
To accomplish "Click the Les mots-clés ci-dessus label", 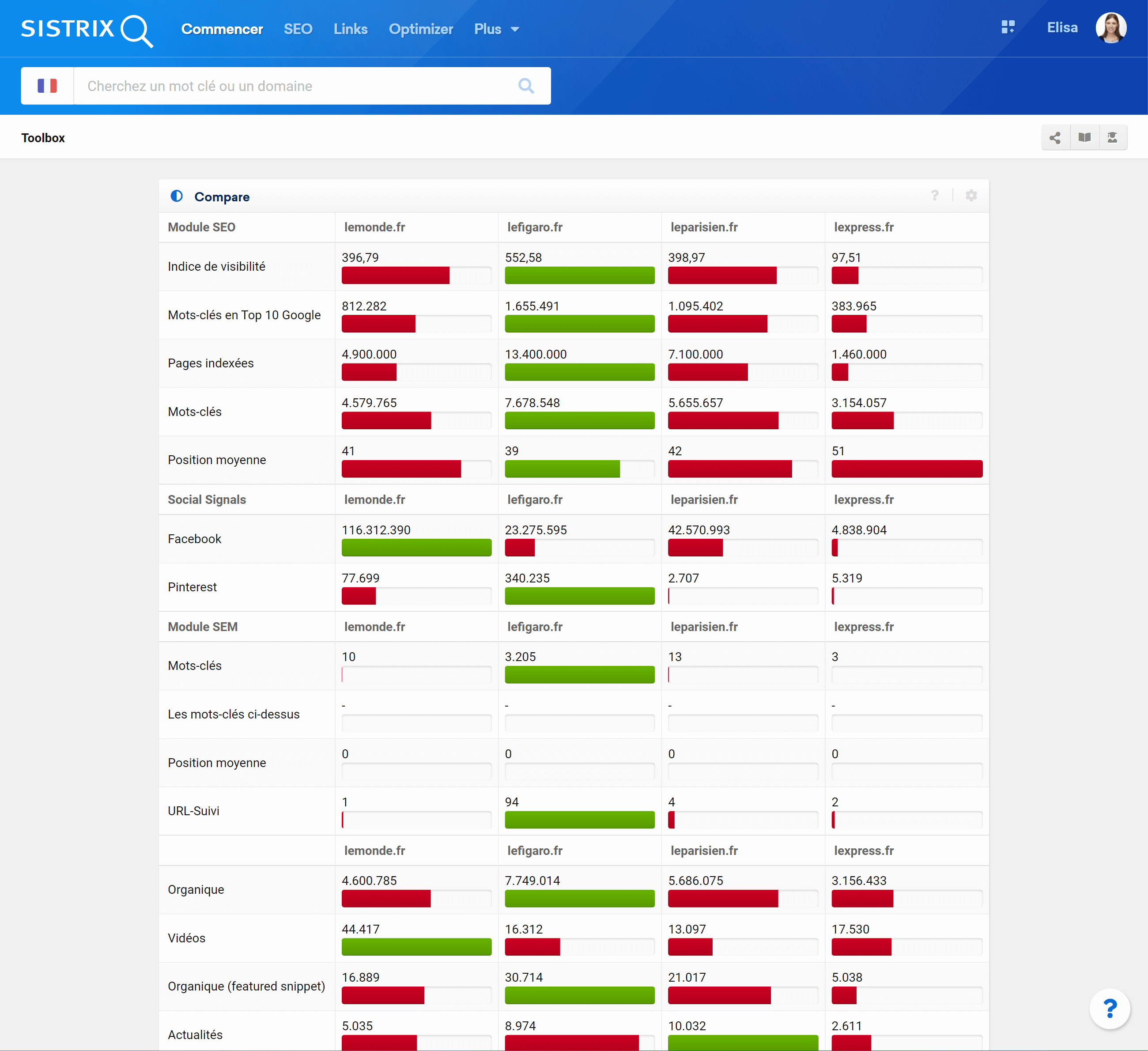I will click(234, 715).
